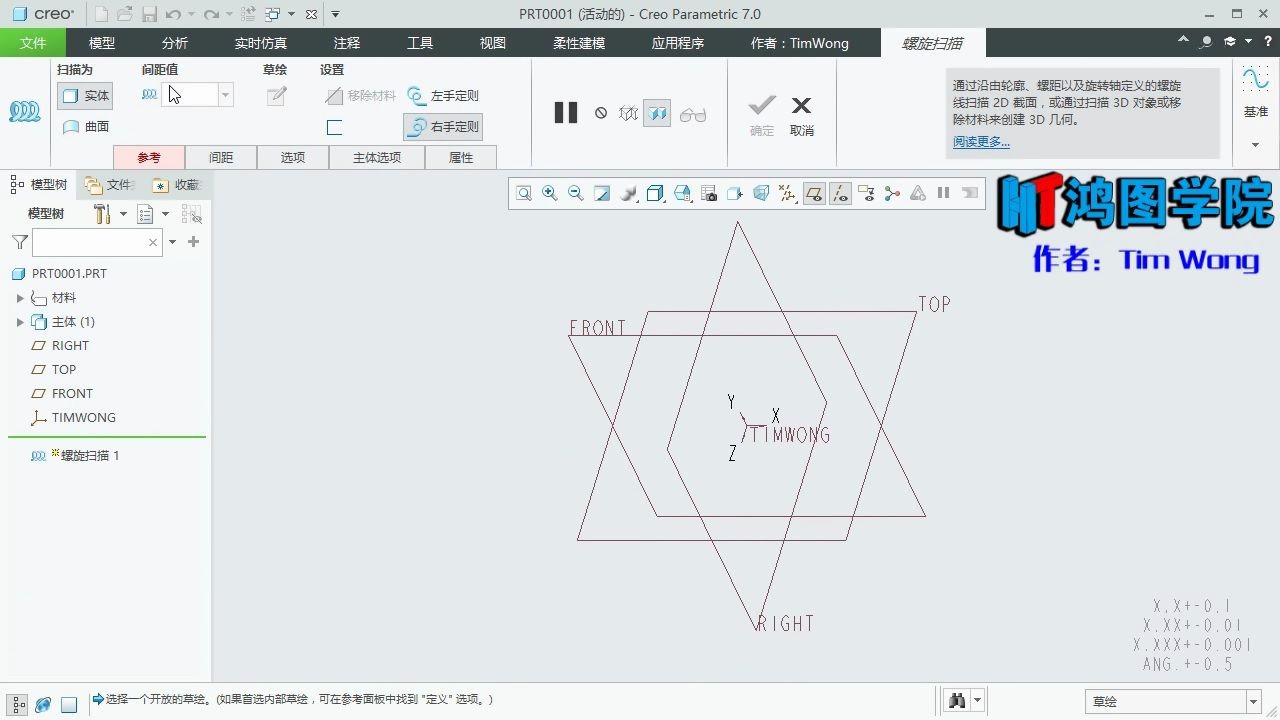Viewport: 1280px width, 720px height.
Task: Click the pause icon in graphics toolbar
Action: pos(943,194)
